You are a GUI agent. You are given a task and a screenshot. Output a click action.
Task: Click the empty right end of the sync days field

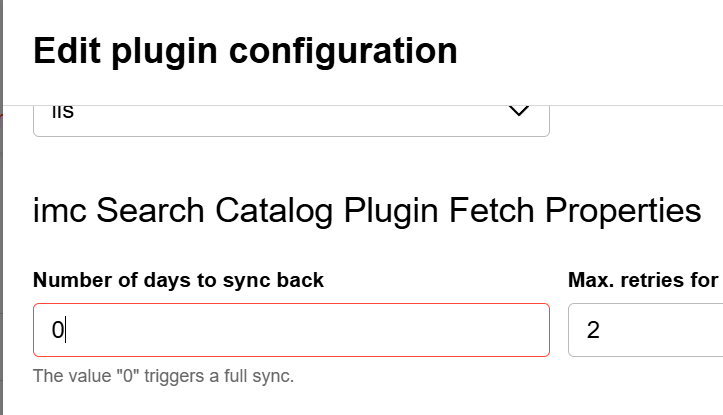[x=500, y=330]
